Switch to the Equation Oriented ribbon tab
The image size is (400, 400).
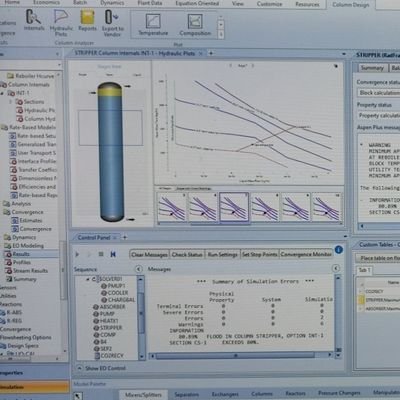(x=197, y=3)
